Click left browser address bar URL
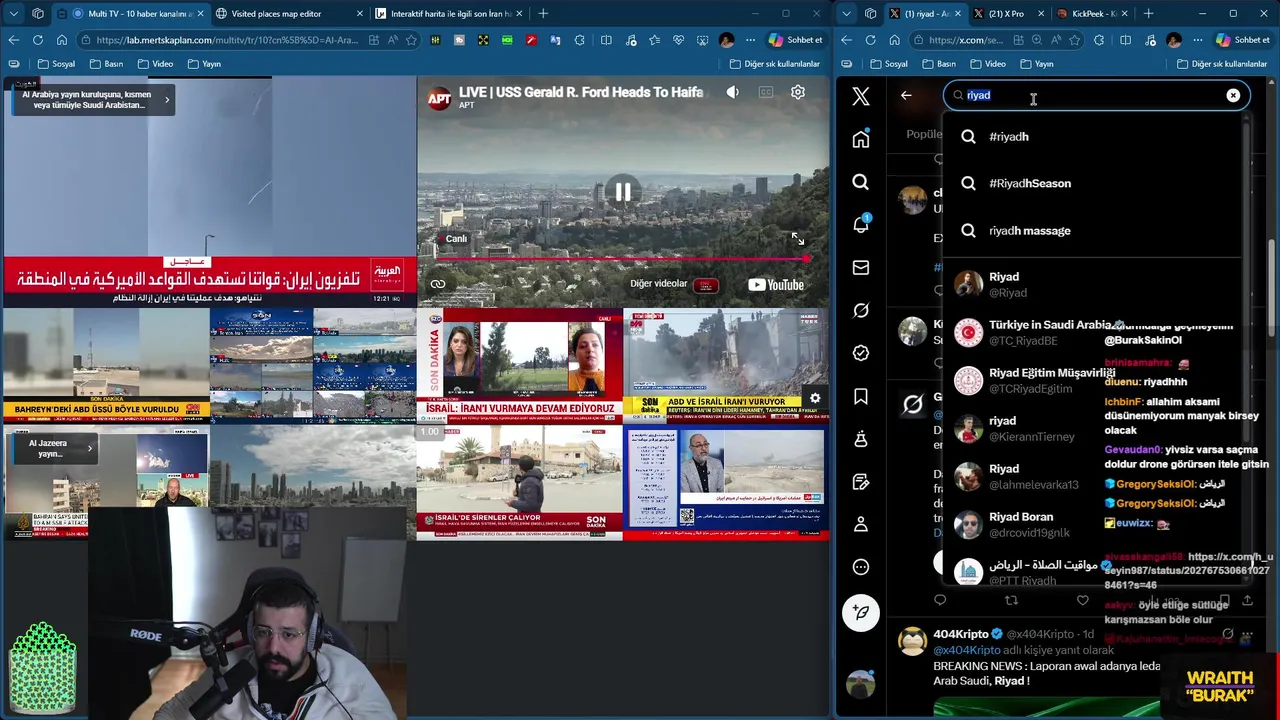 (x=228, y=40)
